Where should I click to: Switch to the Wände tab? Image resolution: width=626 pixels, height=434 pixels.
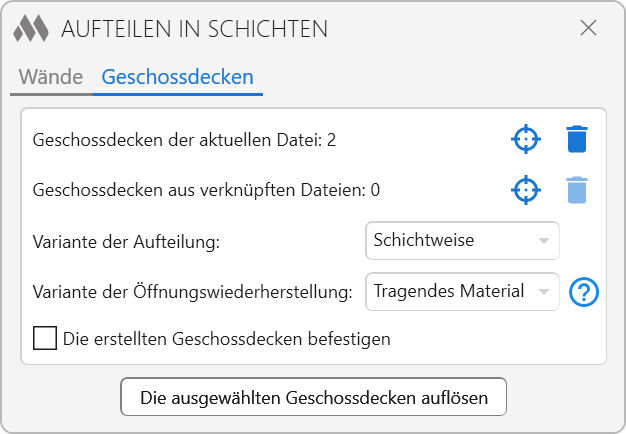coord(50,76)
